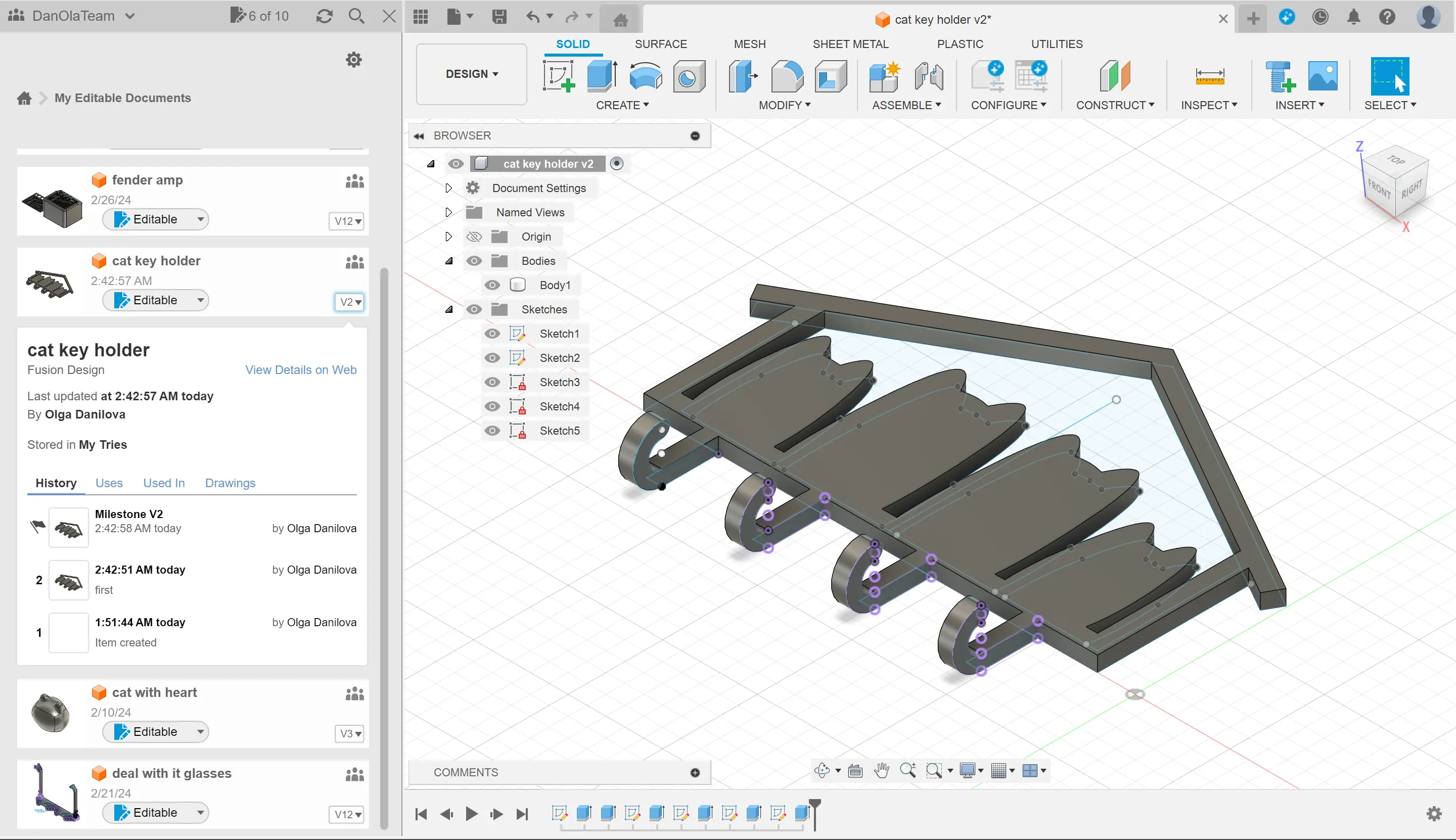Activate the Select tool icon
The image size is (1456, 840).
(1390, 76)
